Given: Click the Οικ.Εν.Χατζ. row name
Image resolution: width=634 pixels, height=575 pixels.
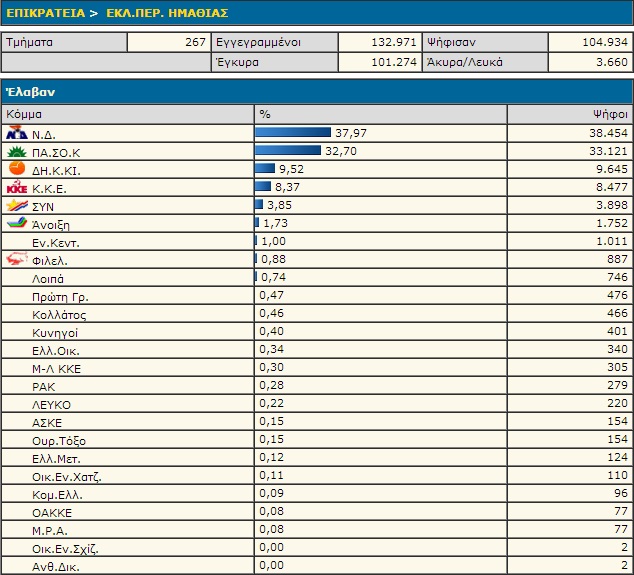Looking at the screenshot, I should [67, 477].
